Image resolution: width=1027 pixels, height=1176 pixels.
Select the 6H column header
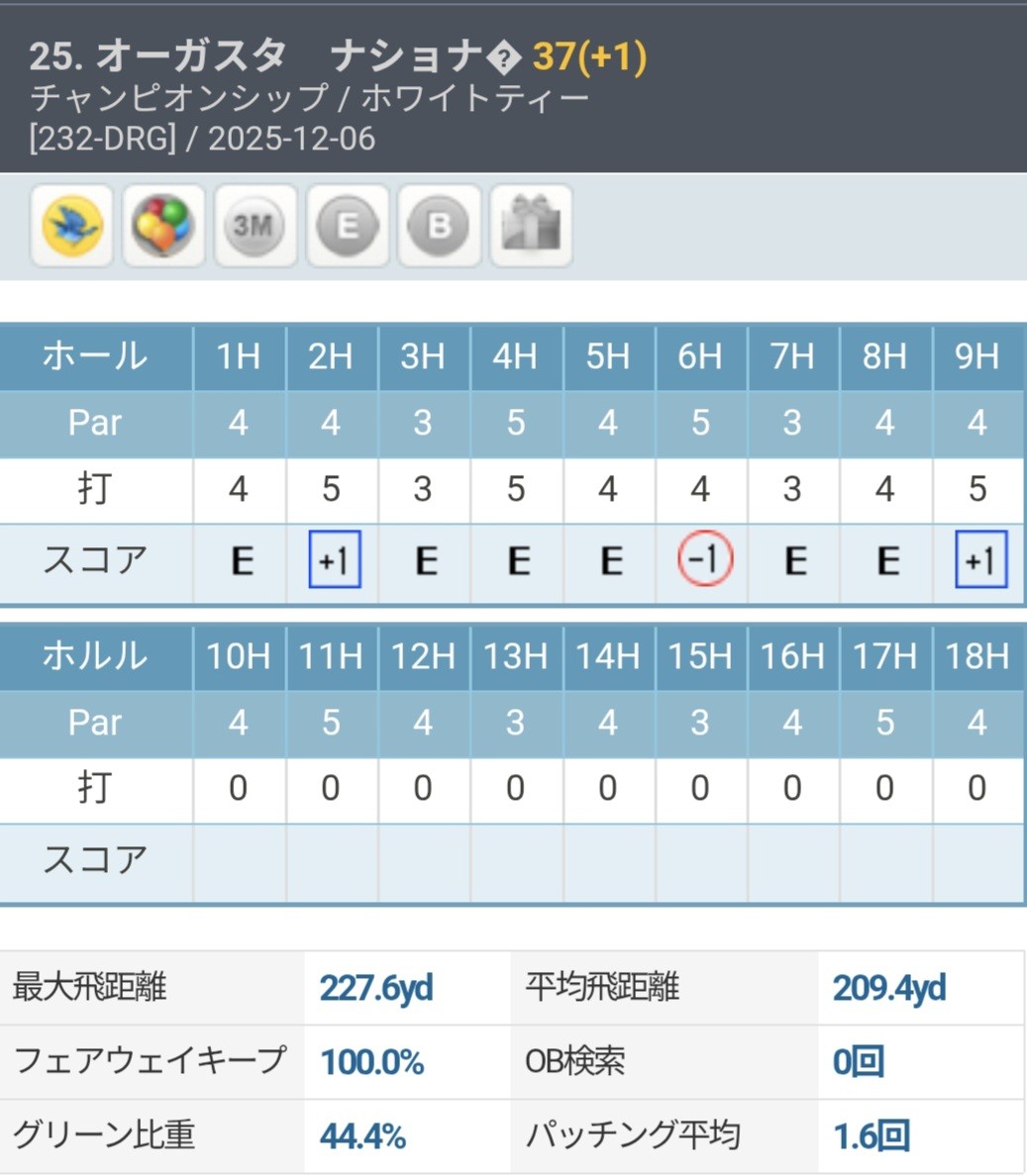(x=700, y=356)
